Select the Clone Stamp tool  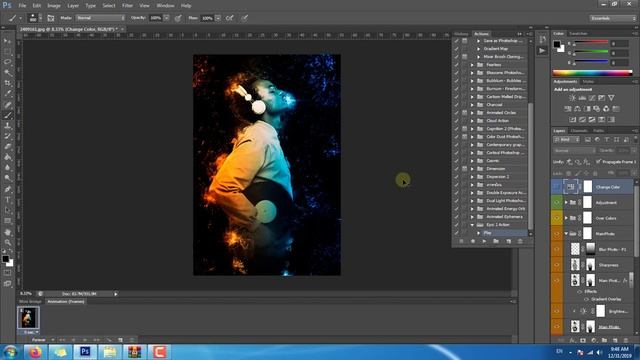pos(7,126)
